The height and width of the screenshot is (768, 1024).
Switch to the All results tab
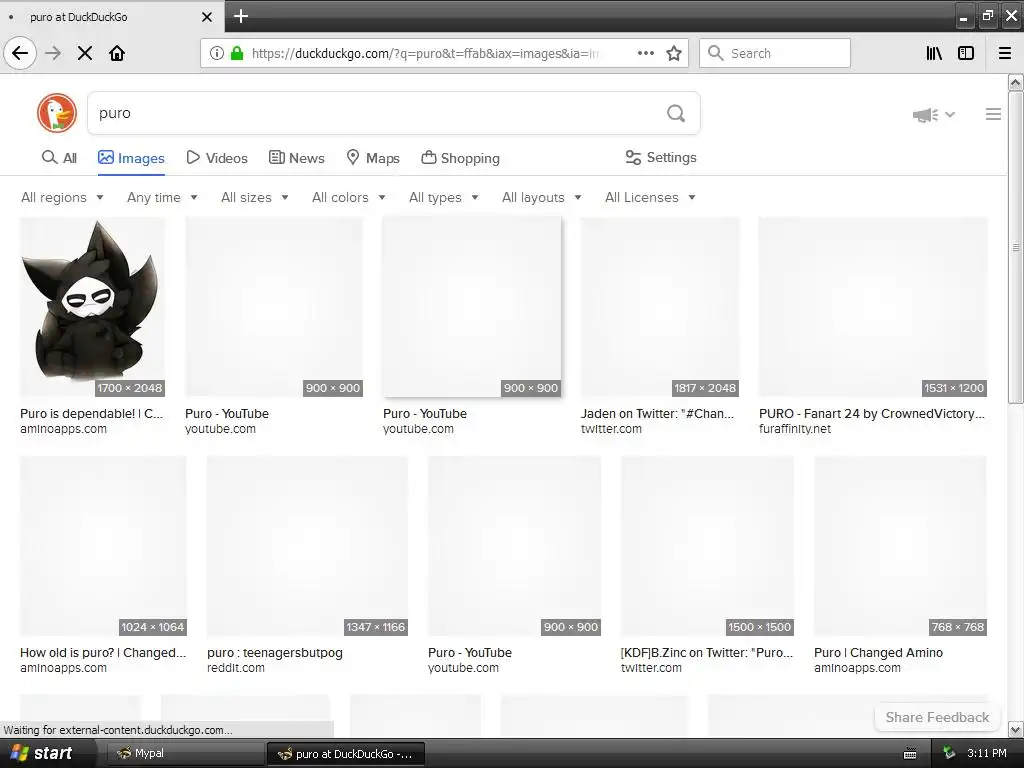pos(59,158)
